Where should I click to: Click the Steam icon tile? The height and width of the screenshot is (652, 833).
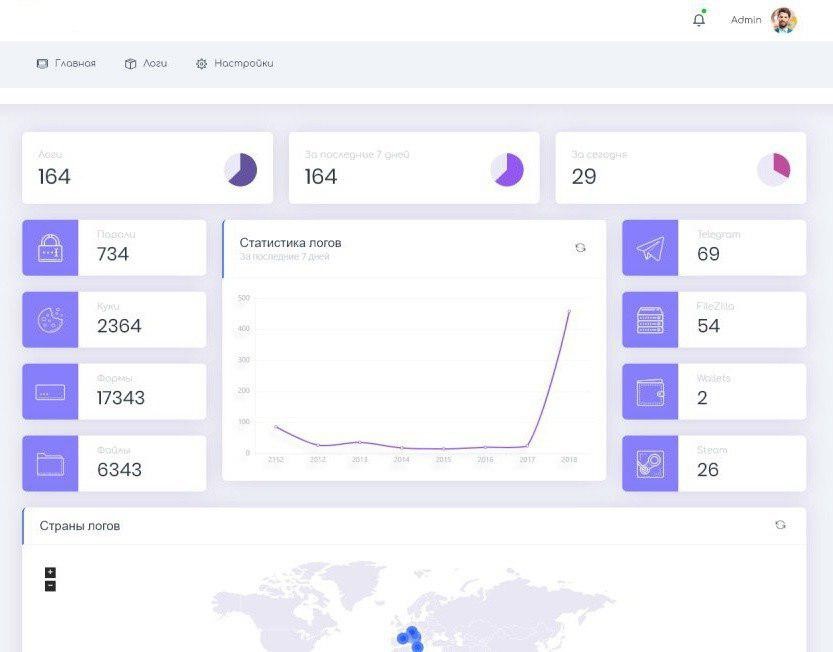coord(650,463)
